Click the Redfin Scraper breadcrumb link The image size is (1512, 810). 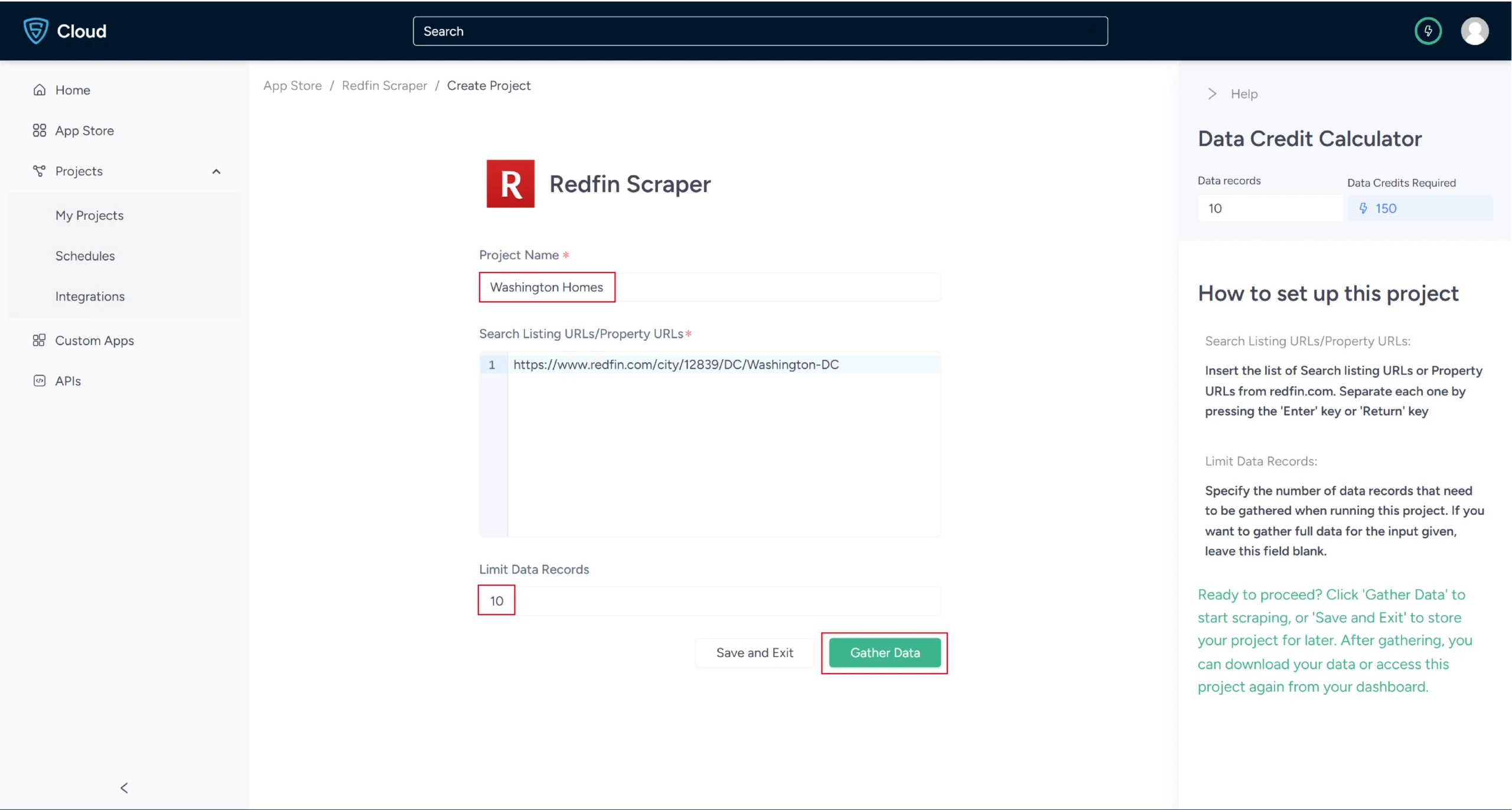pos(384,86)
